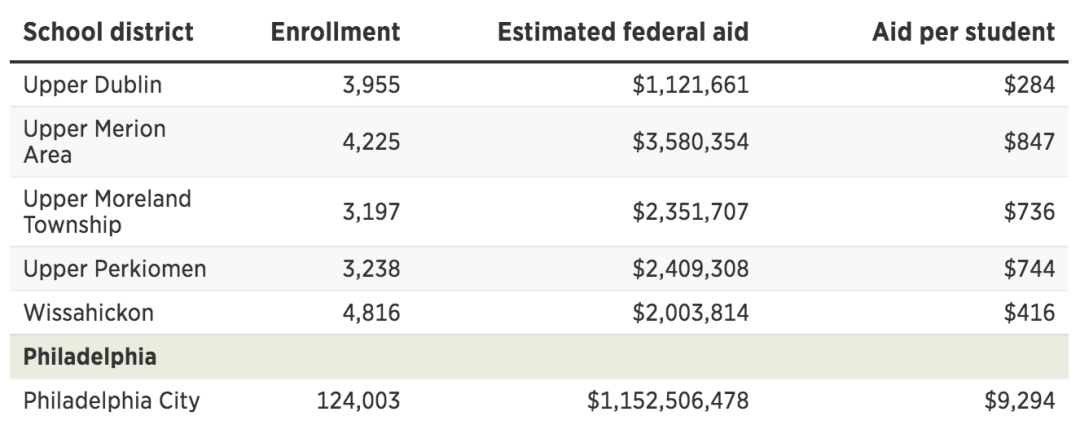The width and height of the screenshot is (1080, 438).
Task: Select Wissahickon's enrollment figure 4,816
Action: tap(371, 313)
